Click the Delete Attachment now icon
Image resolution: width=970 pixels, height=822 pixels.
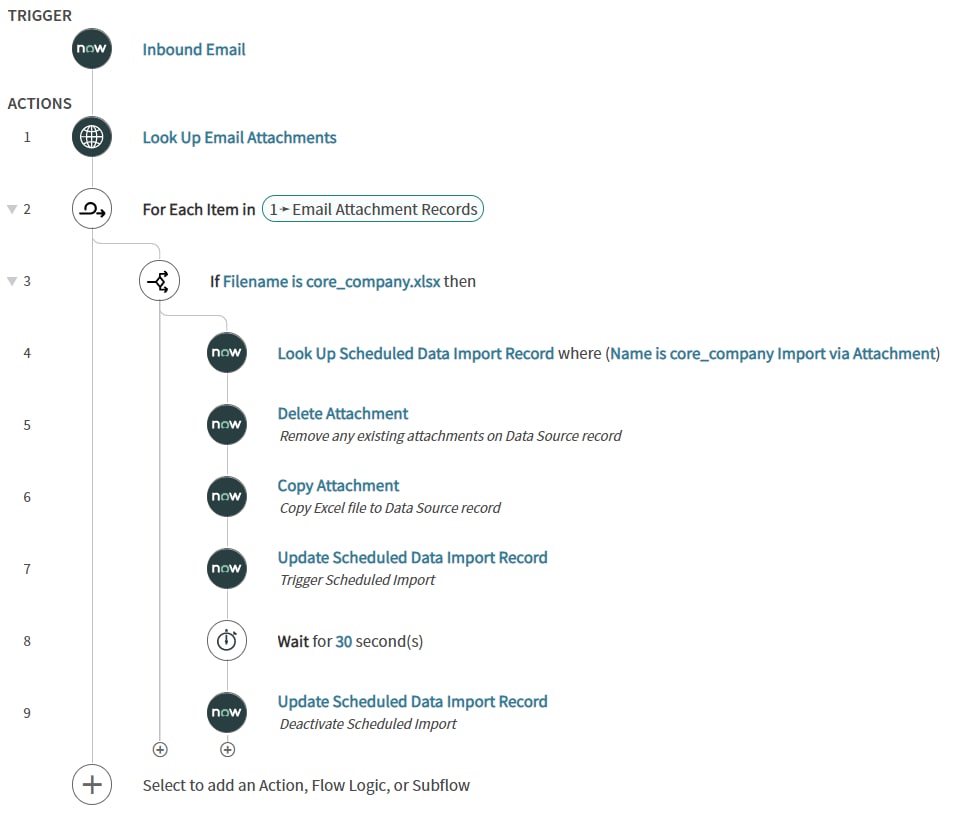[x=226, y=424]
